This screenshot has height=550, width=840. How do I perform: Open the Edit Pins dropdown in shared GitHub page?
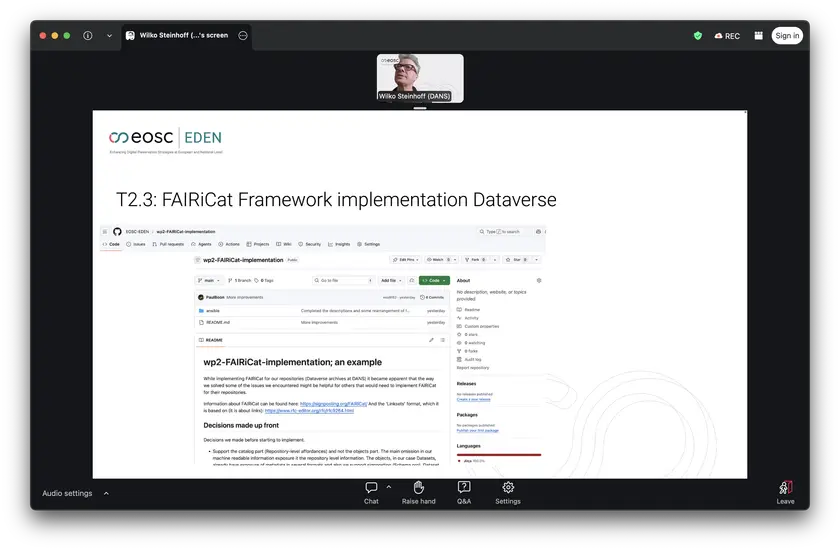click(406, 260)
